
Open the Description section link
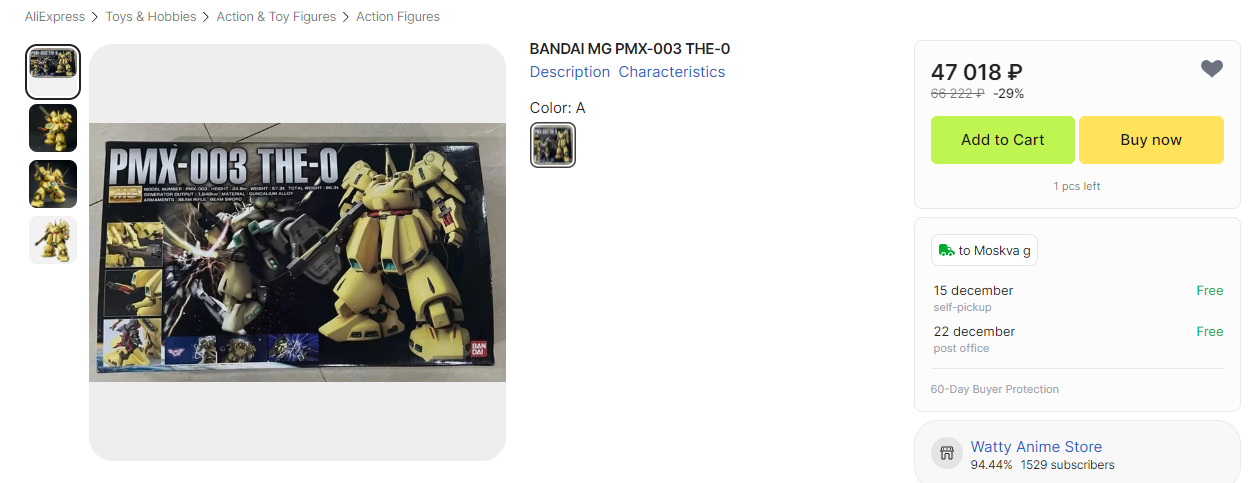[x=570, y=72]
